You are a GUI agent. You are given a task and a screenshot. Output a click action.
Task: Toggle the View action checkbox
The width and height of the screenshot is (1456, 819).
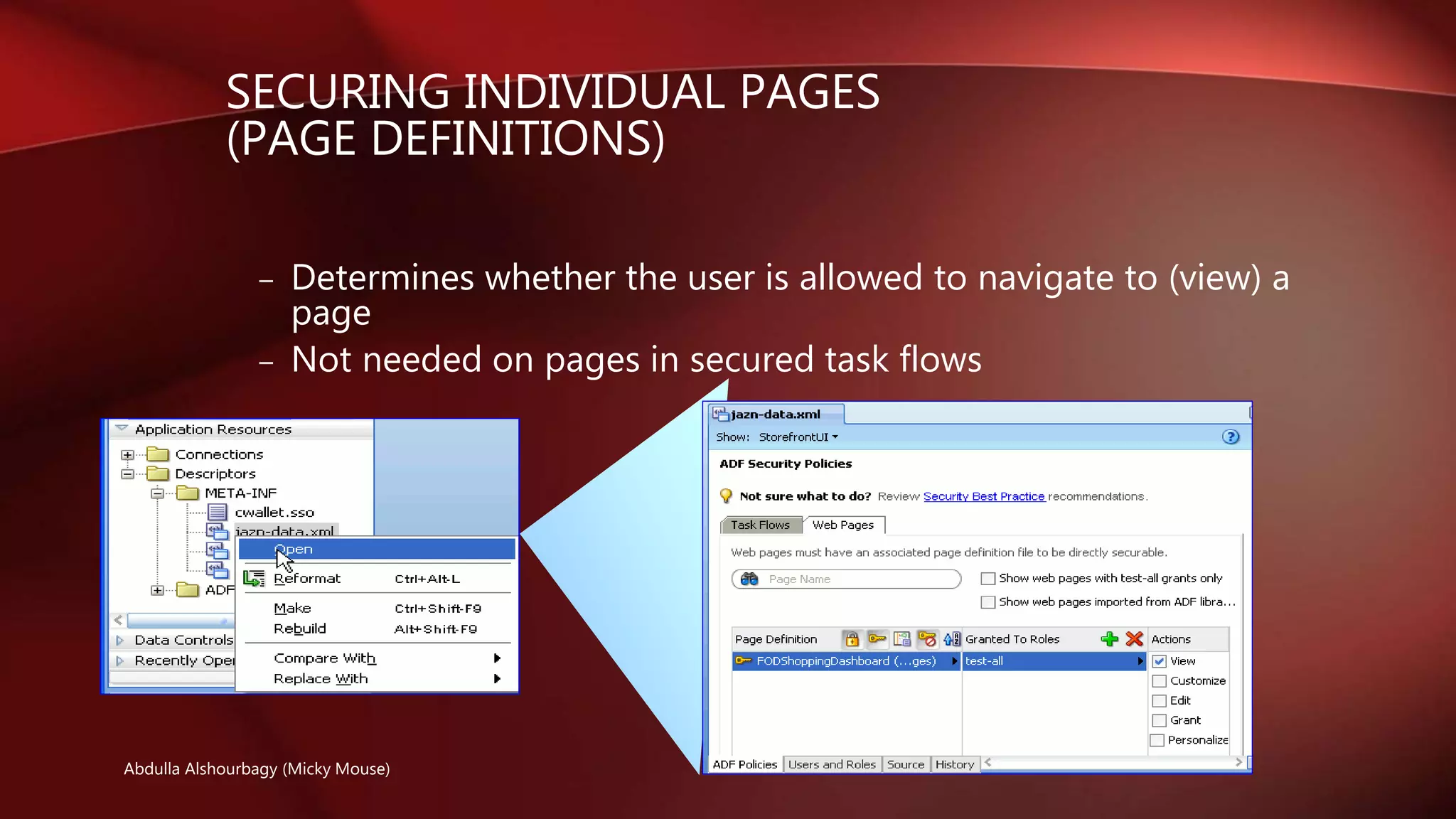coord(1160,661)
